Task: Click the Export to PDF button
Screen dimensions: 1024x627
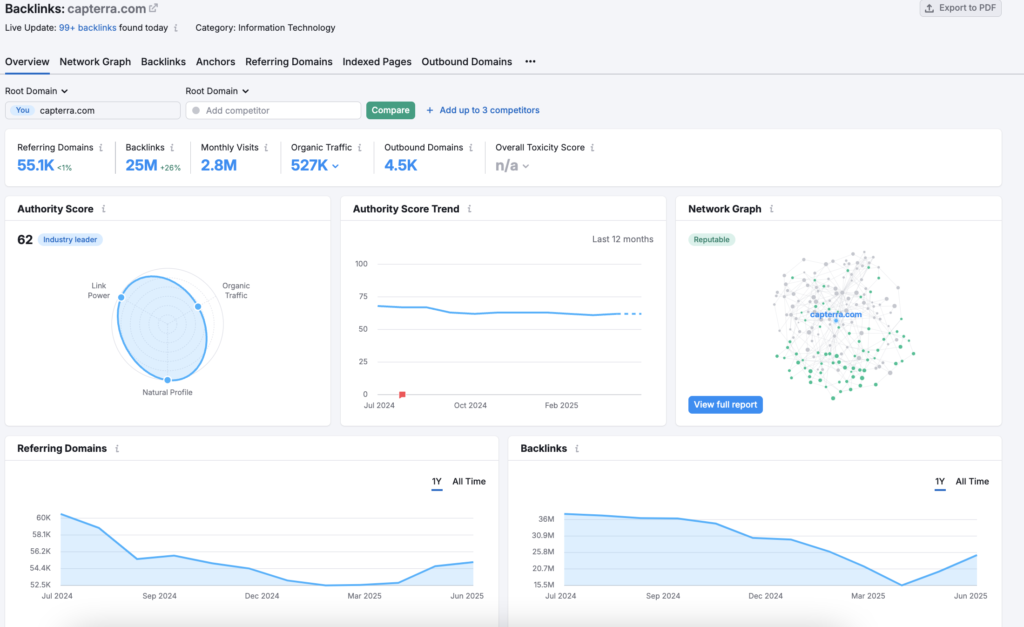Action: coord(961,8)
